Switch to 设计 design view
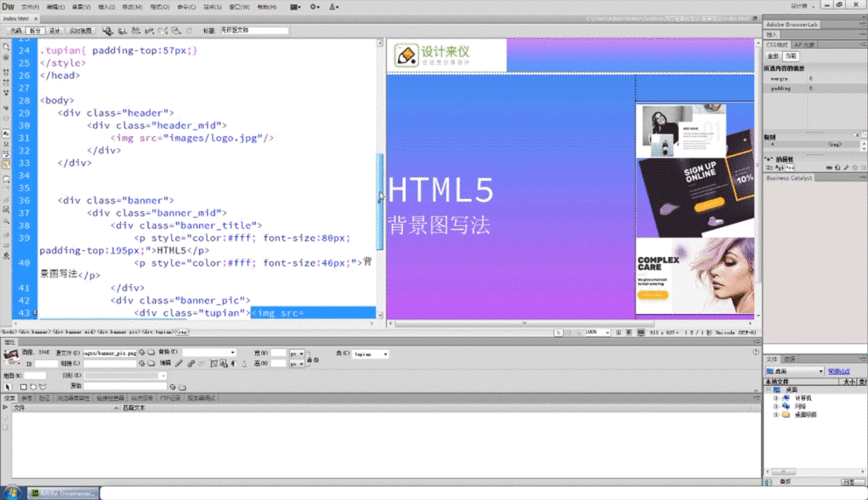This screenshot has width=868, height=500. [x=56, y=31]
